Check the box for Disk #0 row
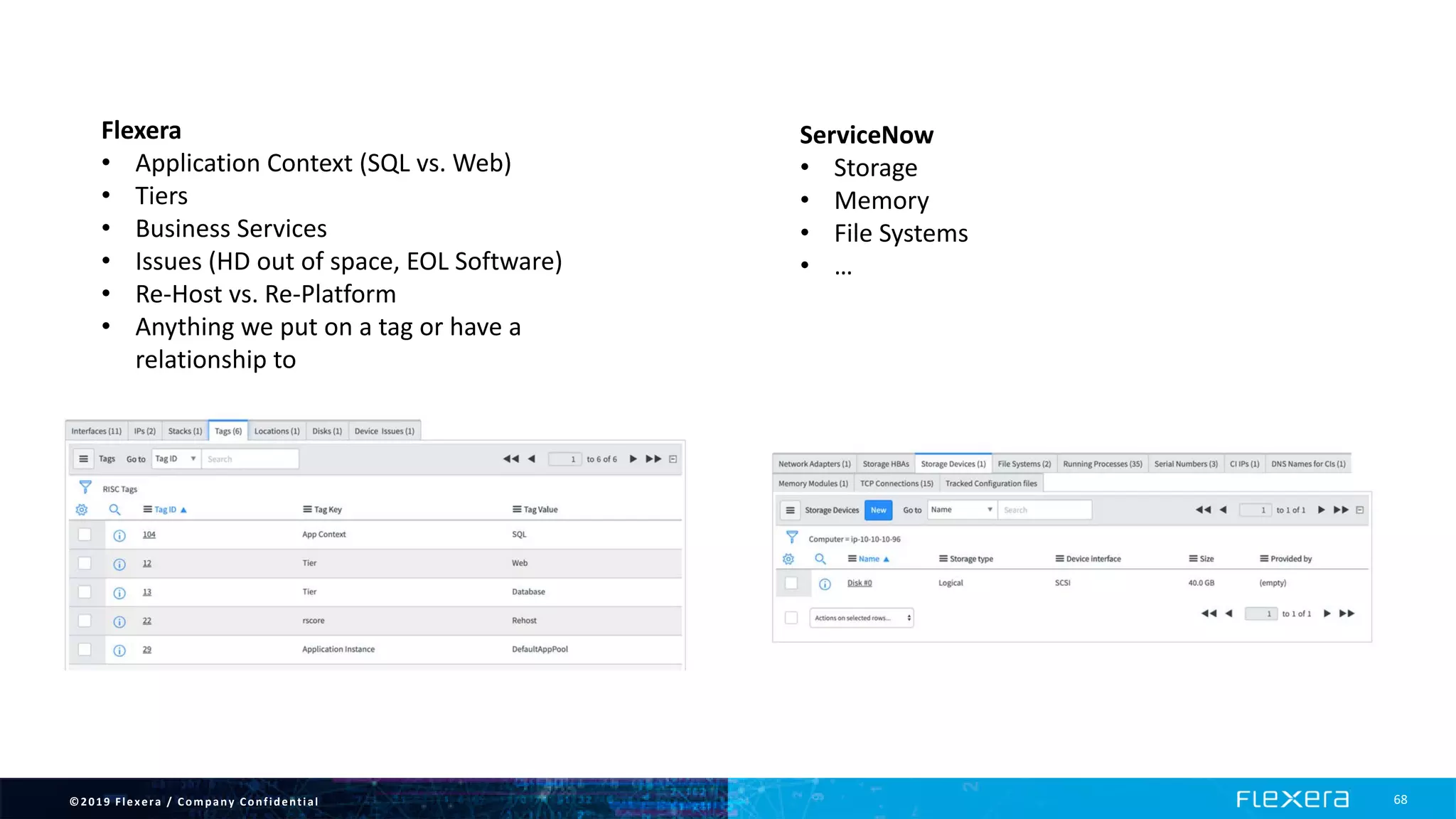Screen dimensions: 1456x819 791,583
